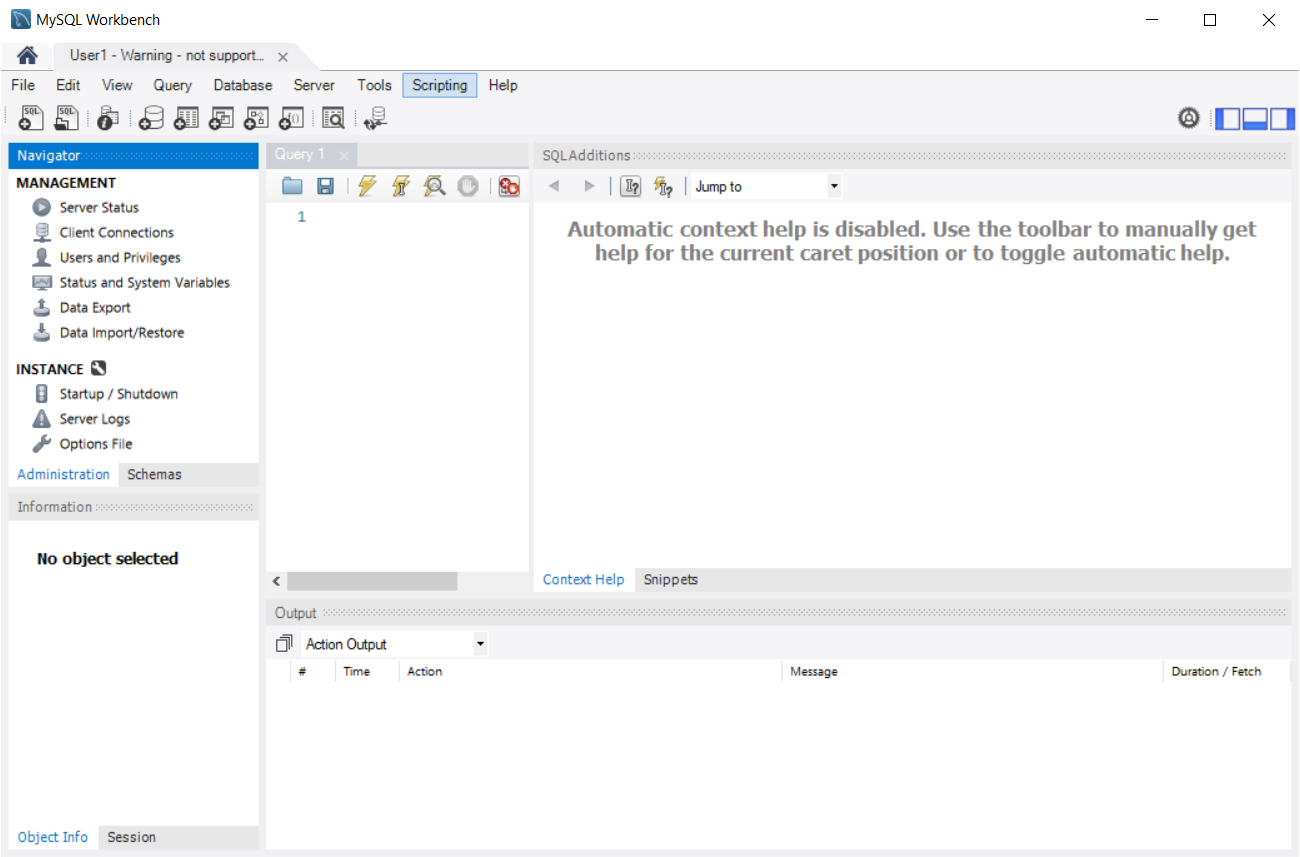
Task: Switch management mode icon beside INSTANCE
Action: tap(98, 369)
